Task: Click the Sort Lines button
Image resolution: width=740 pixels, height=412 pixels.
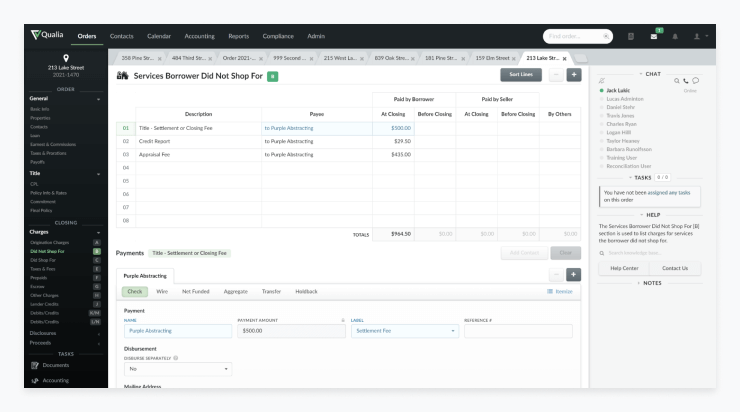Action: 521,75
